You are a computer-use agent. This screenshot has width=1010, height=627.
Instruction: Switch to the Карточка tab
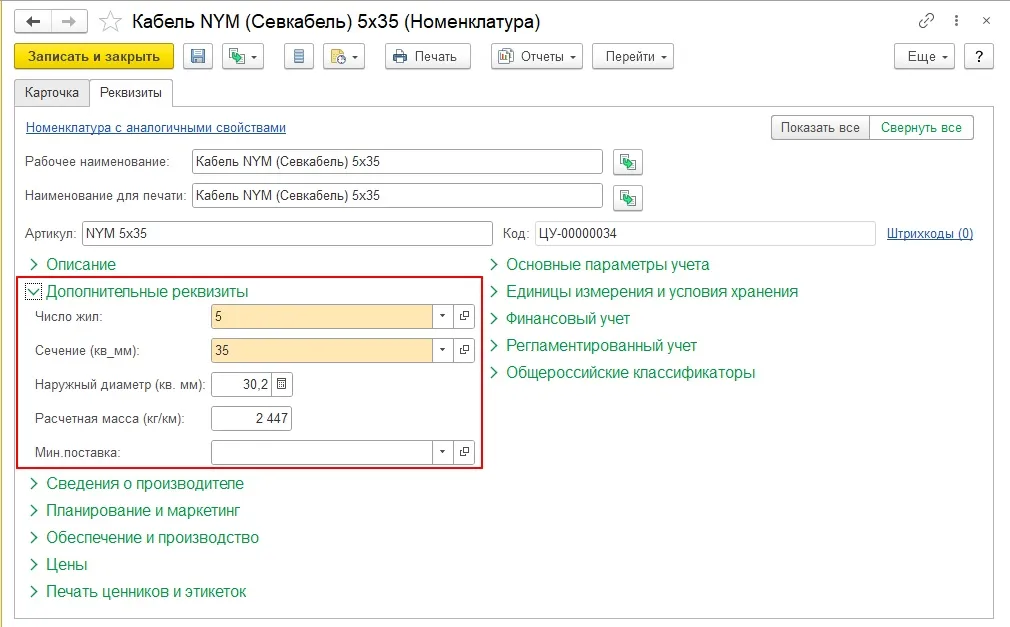(x=52, y=92)
